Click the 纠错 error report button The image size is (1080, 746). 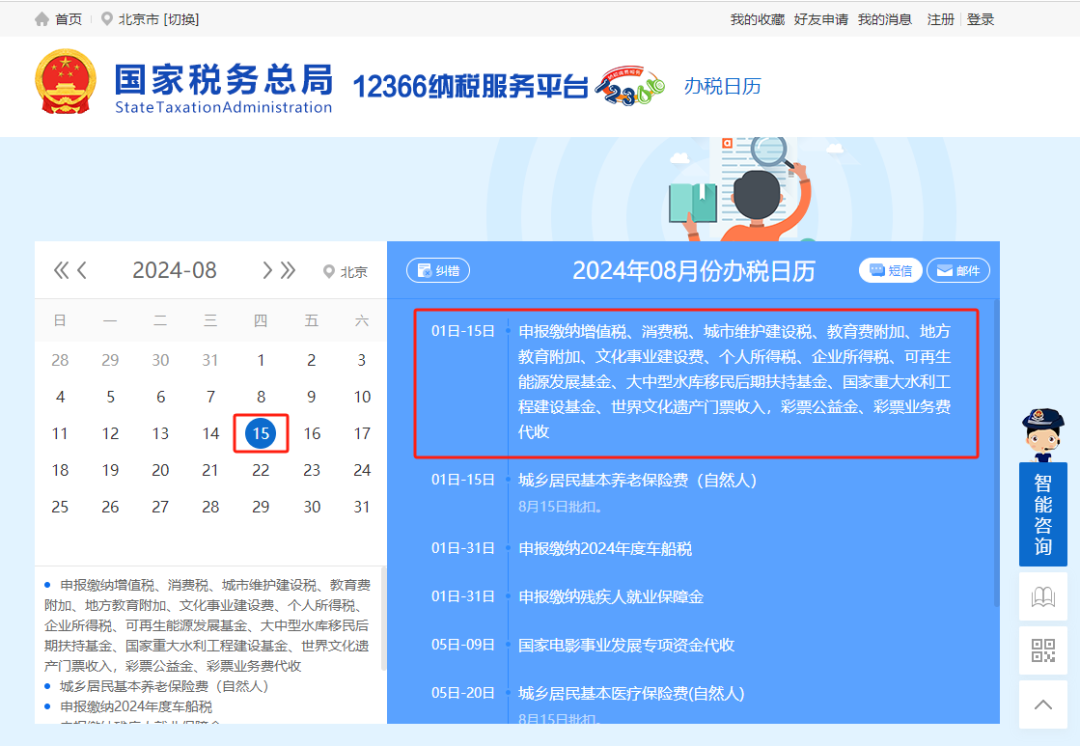coord(438,271)
